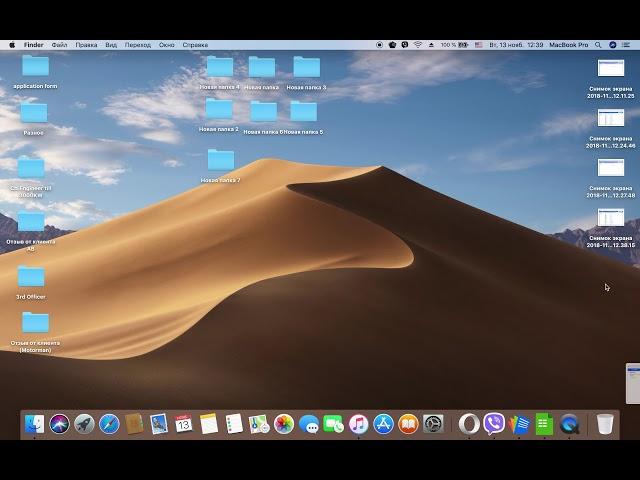
Task: Open the US flag input source menu
Action: pyautogui.click(x=479, y=45)
